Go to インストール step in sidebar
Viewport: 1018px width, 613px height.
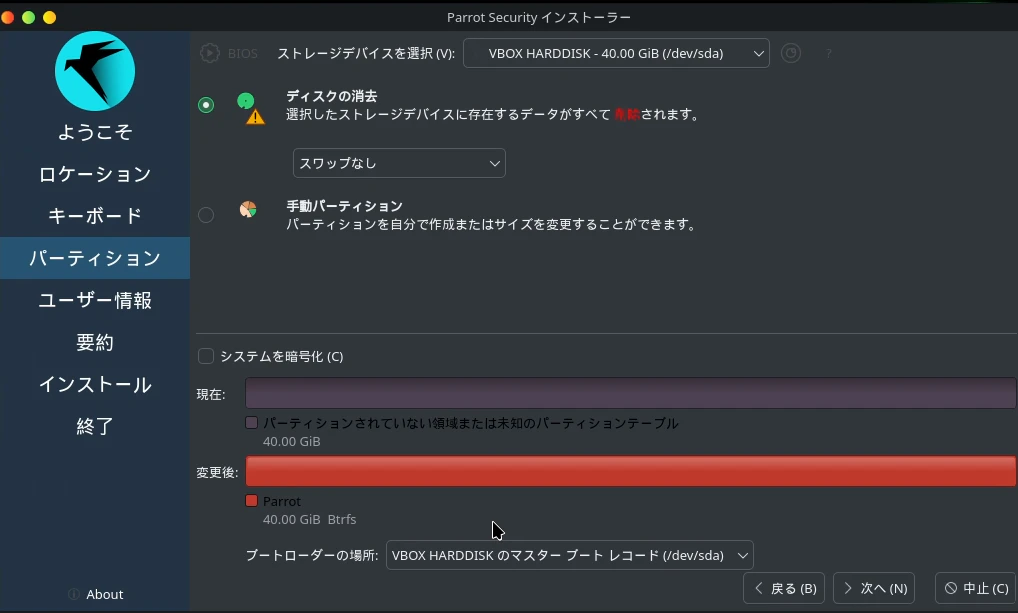pyautogui.click(x=95, y=384)
